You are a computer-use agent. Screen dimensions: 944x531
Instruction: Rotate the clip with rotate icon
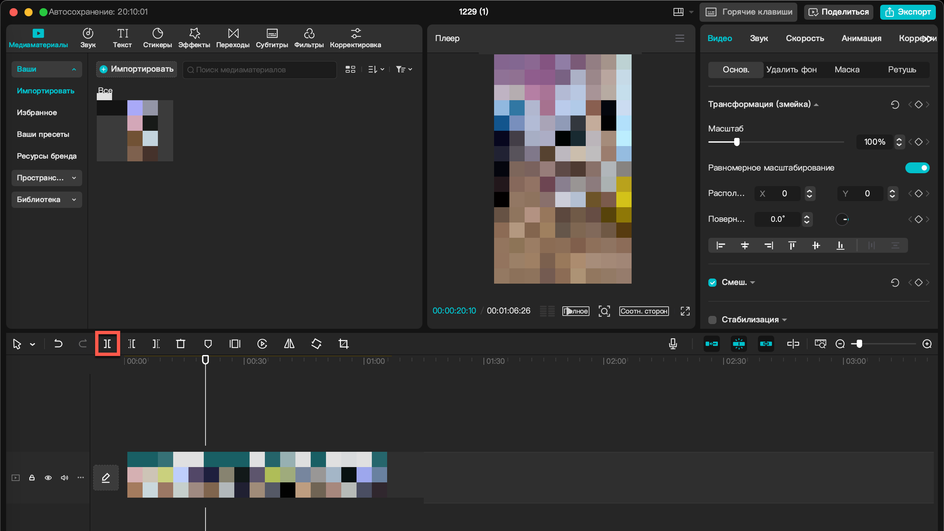point(316,344)
